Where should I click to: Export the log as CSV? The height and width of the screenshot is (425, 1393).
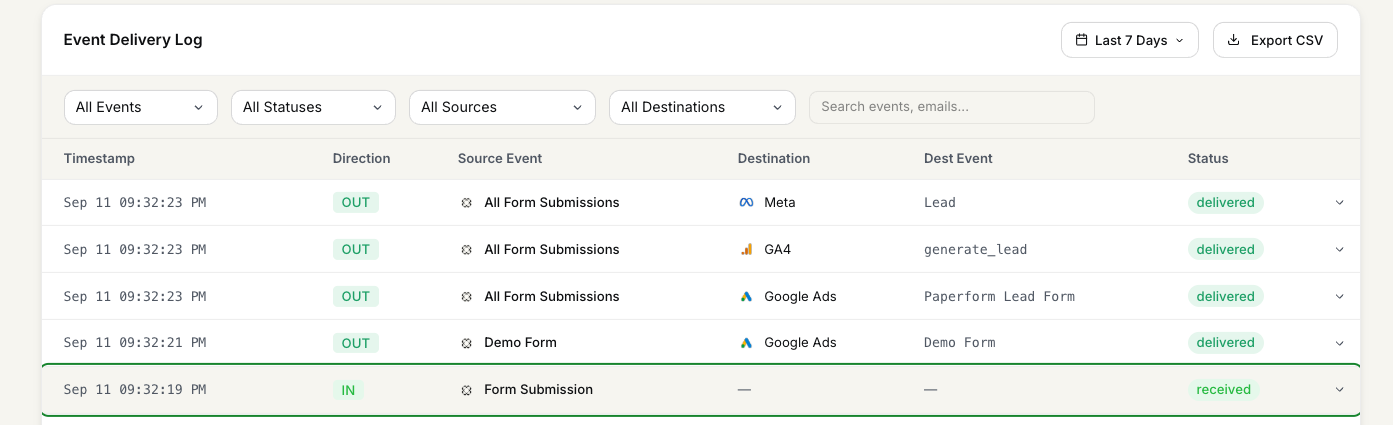click(x=1275, y=40)
